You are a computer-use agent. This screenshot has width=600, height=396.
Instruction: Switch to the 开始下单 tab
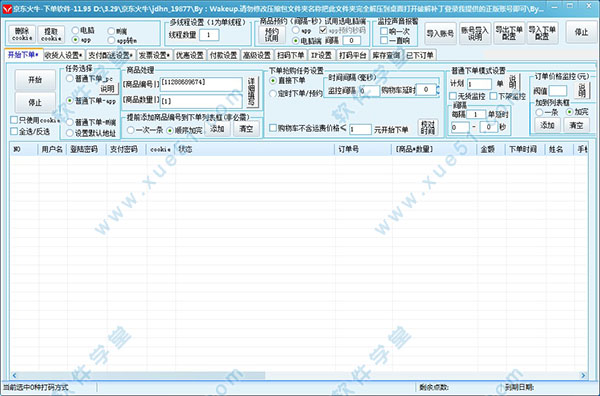point(23,55)
